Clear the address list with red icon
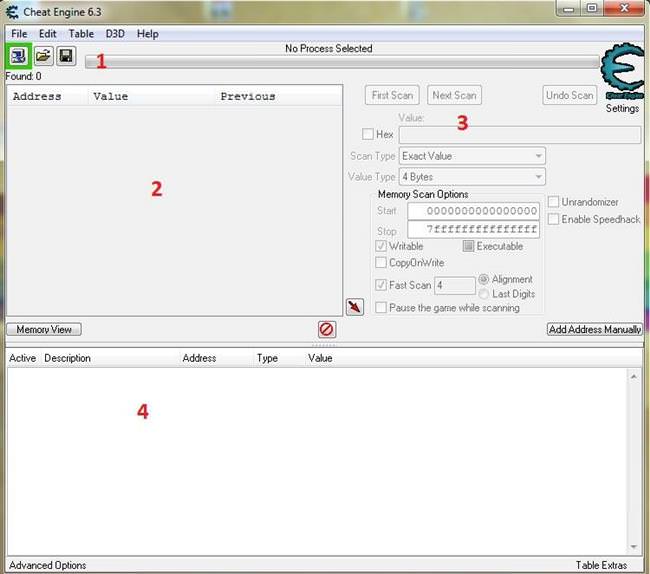The height and width of the screenshot is (574, 650). pyautogui.click(x=327, y=329)
